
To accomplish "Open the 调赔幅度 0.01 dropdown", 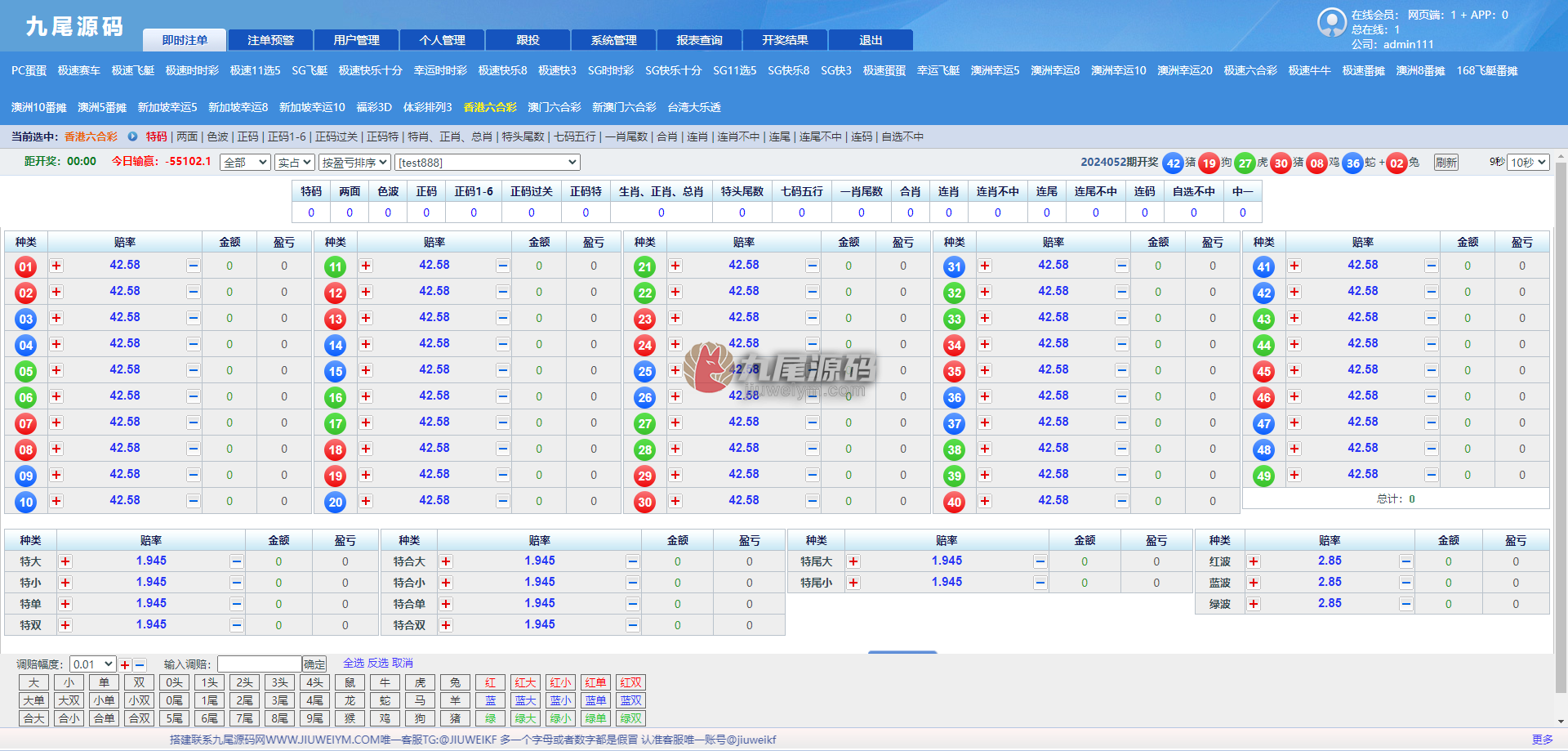I will click(x=92, y=664).
